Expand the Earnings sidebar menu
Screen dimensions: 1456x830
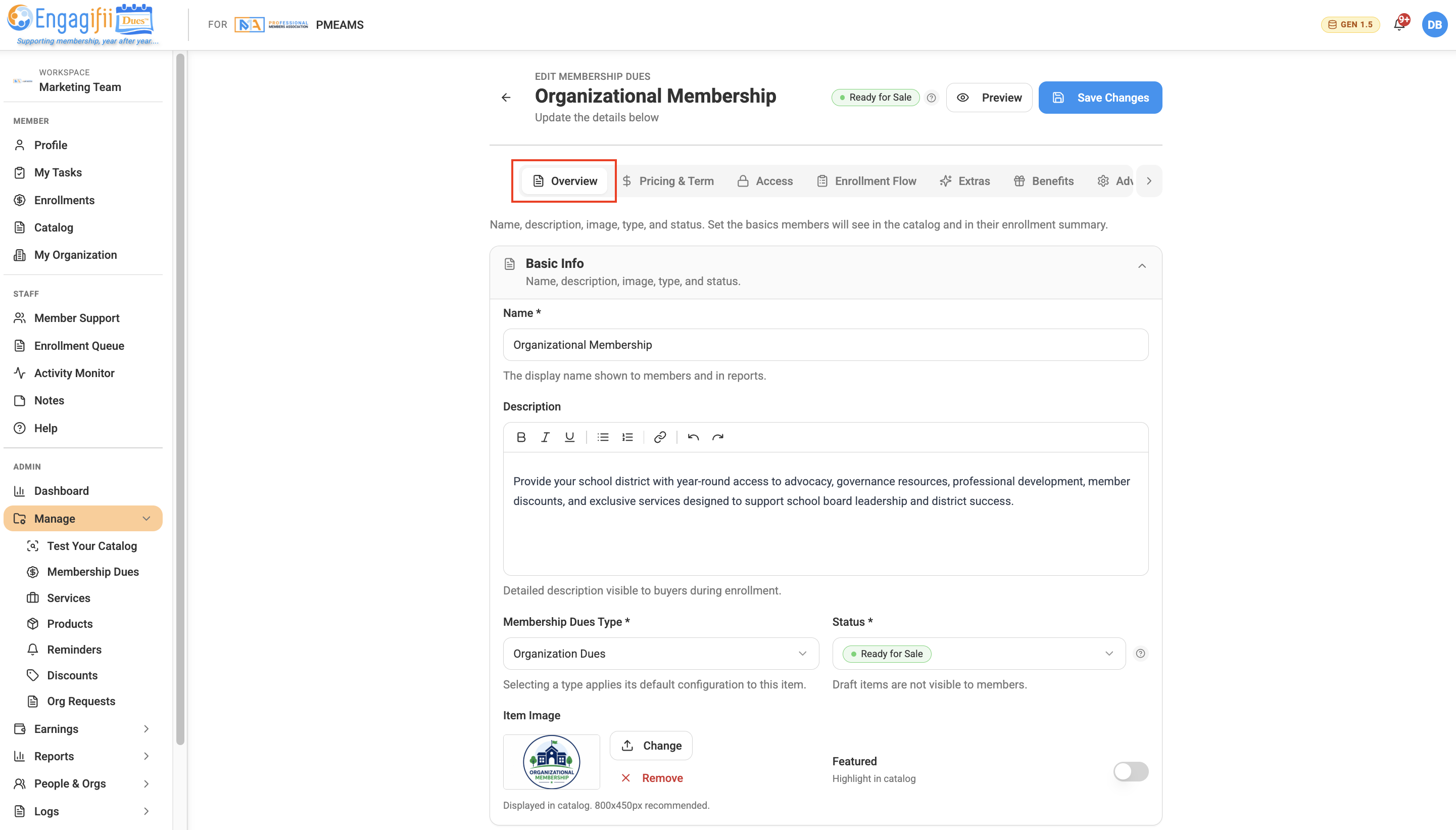[83, 728]
